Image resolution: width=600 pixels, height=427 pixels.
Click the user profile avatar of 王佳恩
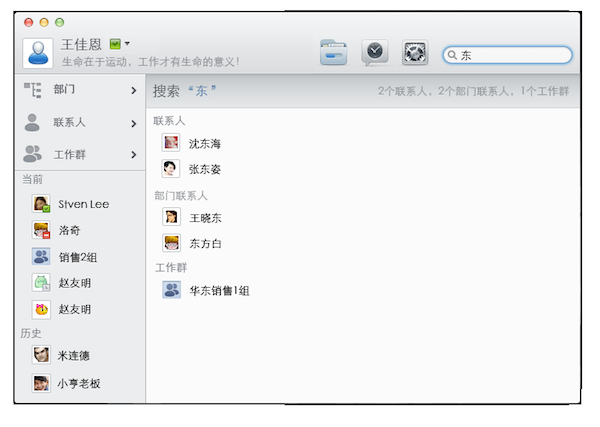[x=38, y=52]
